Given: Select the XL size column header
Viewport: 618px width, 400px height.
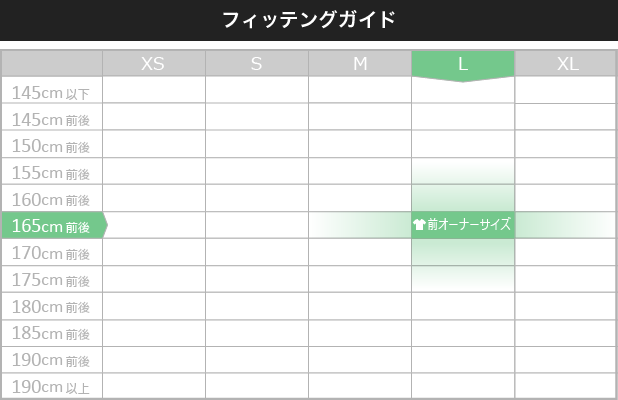Looking at the screenshot, I should coord(566,63).
